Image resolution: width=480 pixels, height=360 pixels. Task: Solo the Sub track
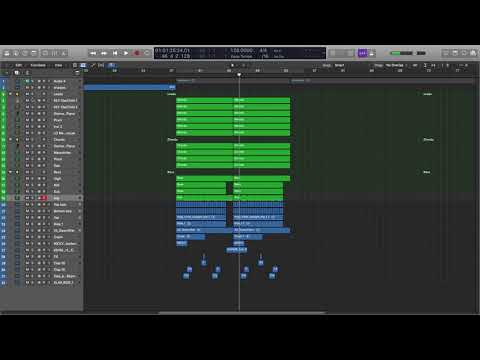pyautogui.click(x=32, y=192)
